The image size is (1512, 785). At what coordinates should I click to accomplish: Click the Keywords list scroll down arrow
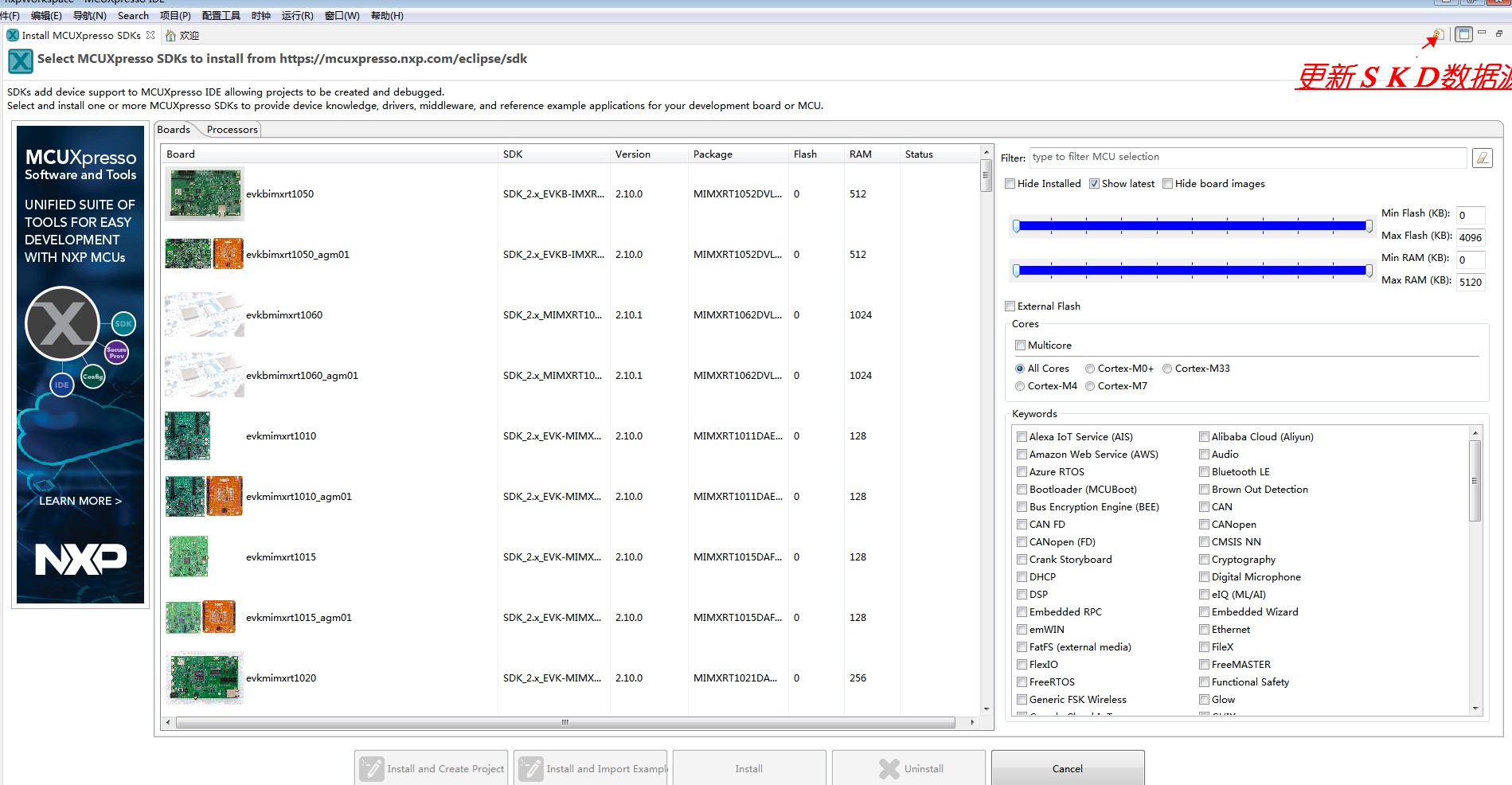(x=1475, y=708)
